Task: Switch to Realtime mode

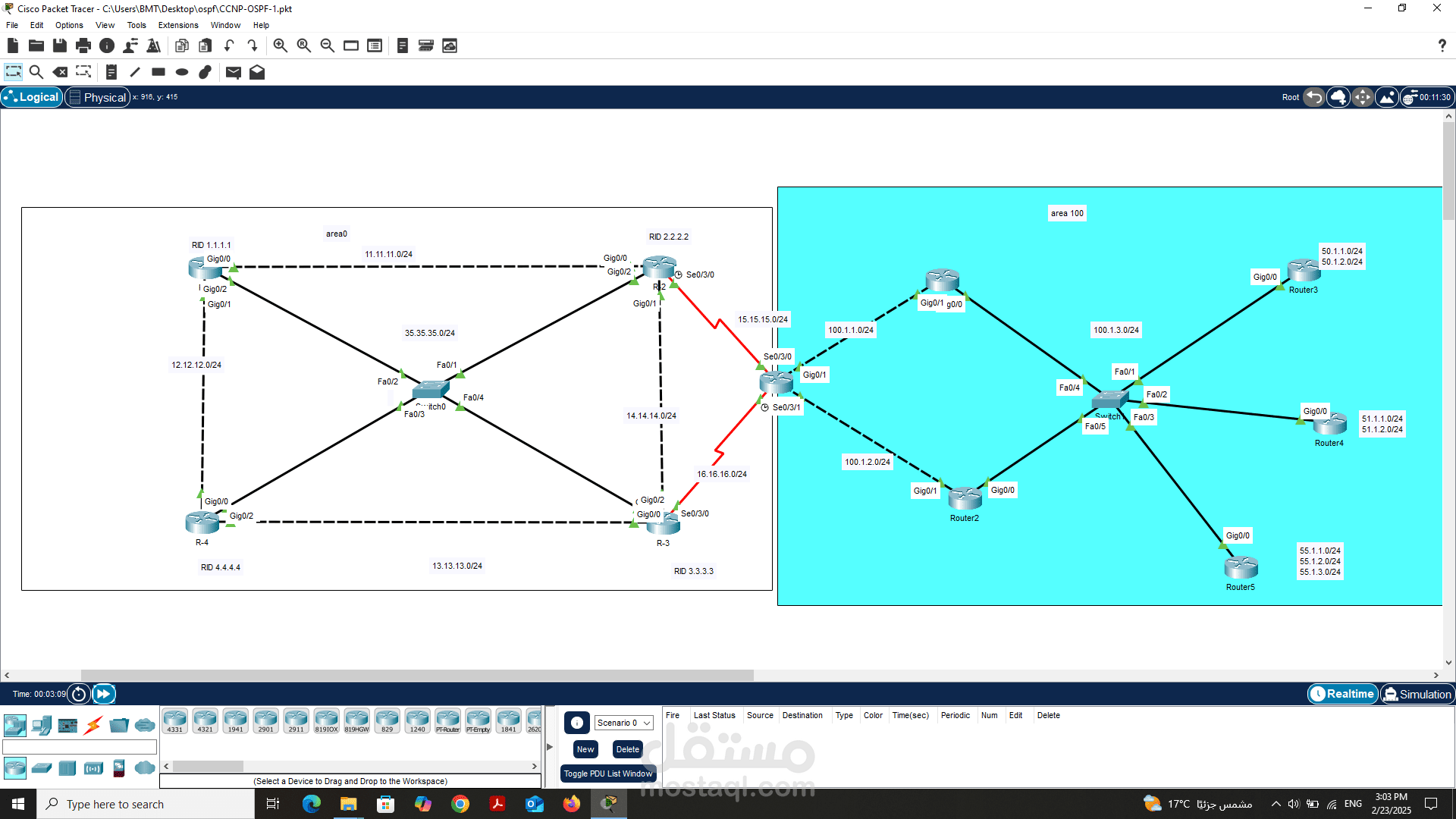Action: pos(1342,694)
